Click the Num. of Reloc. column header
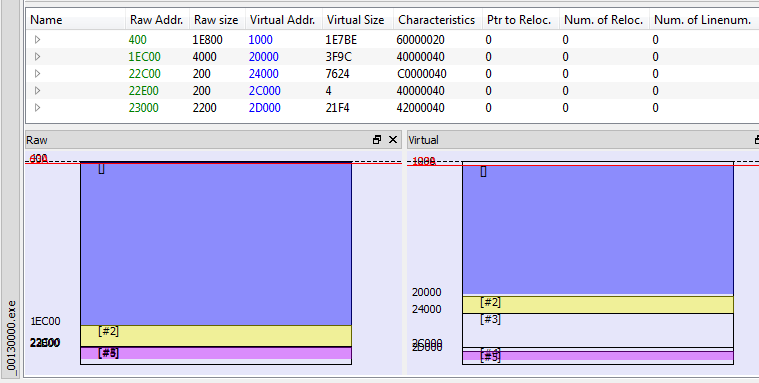The image size is (759, 383). click(604, 20)
